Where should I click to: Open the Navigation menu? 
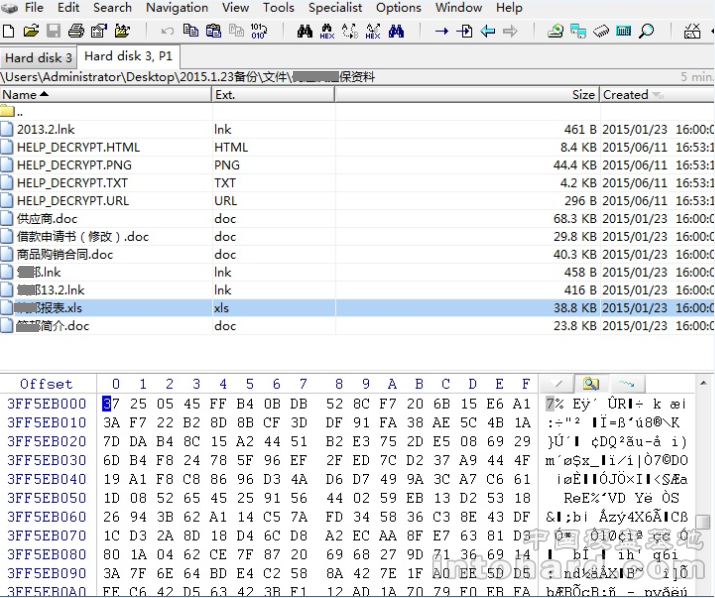pos(177,8)
